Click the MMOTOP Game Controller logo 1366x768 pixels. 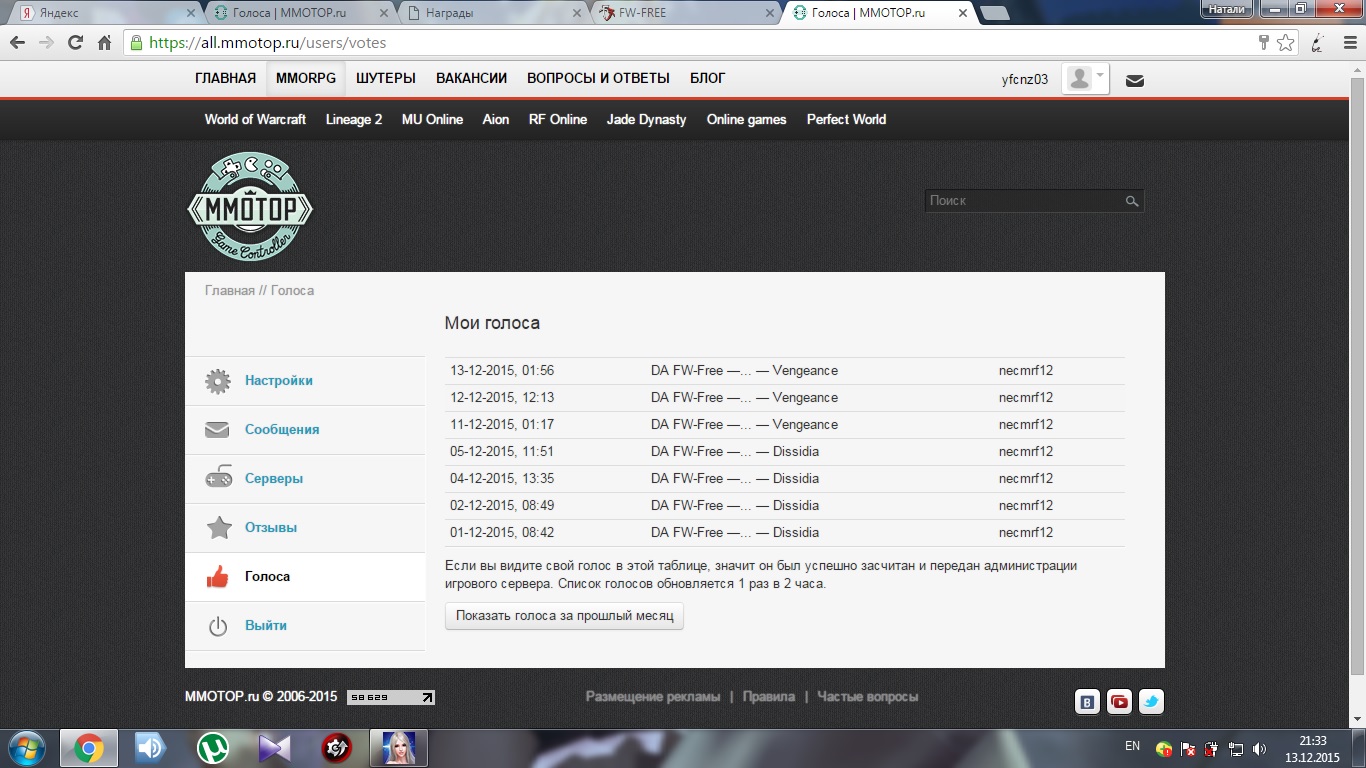coord(250,207)
